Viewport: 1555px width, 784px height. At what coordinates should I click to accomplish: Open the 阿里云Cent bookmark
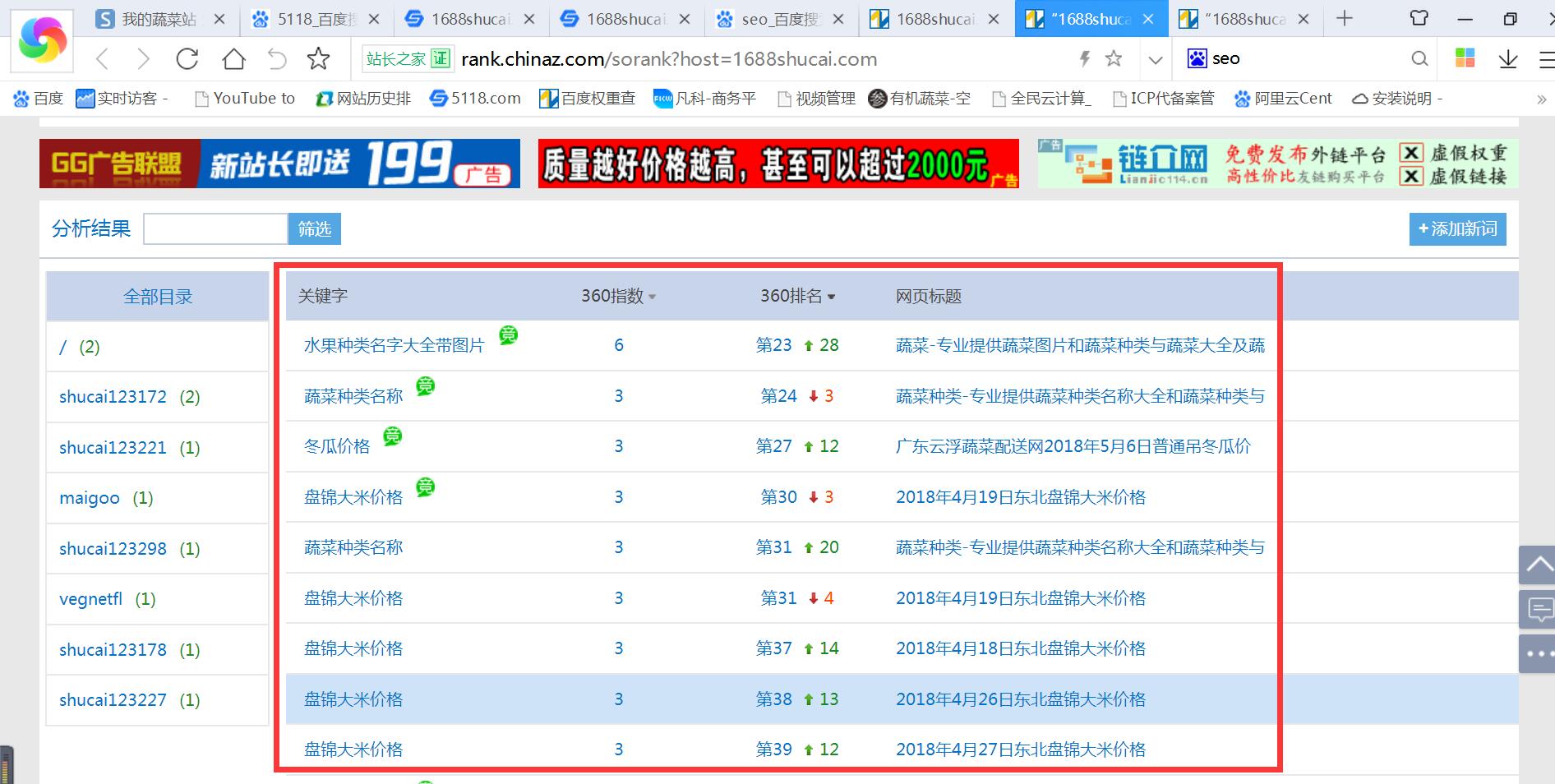1283,98
